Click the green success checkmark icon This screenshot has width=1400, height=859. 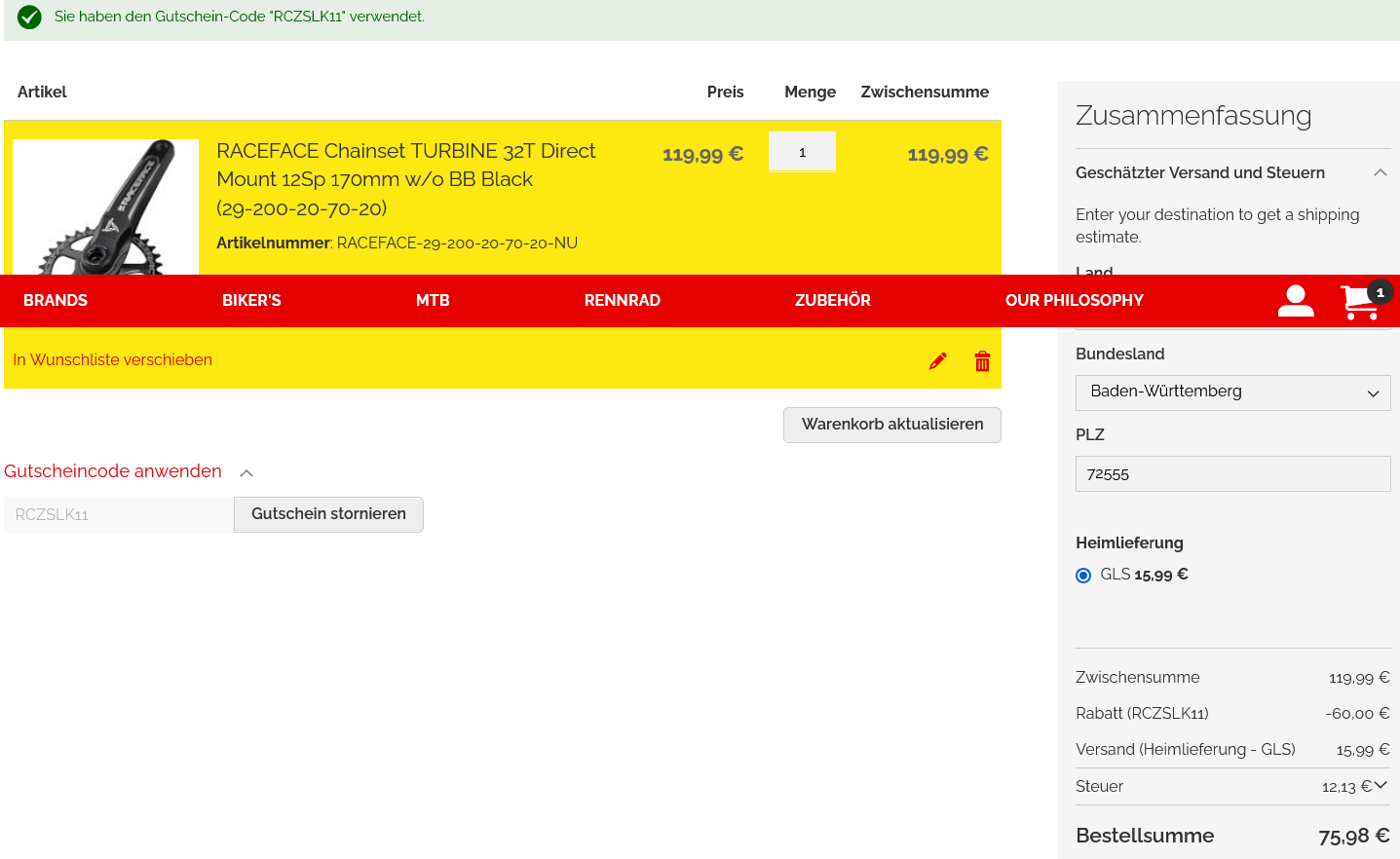point(29,18)
